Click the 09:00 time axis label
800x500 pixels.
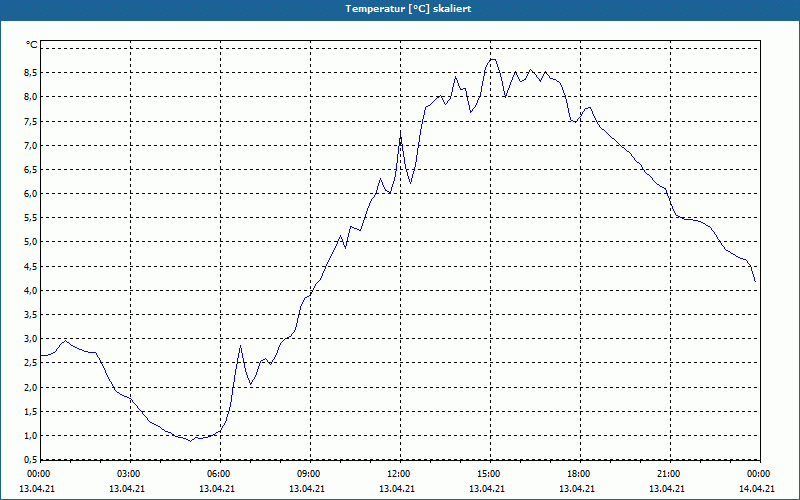point(310,474)
